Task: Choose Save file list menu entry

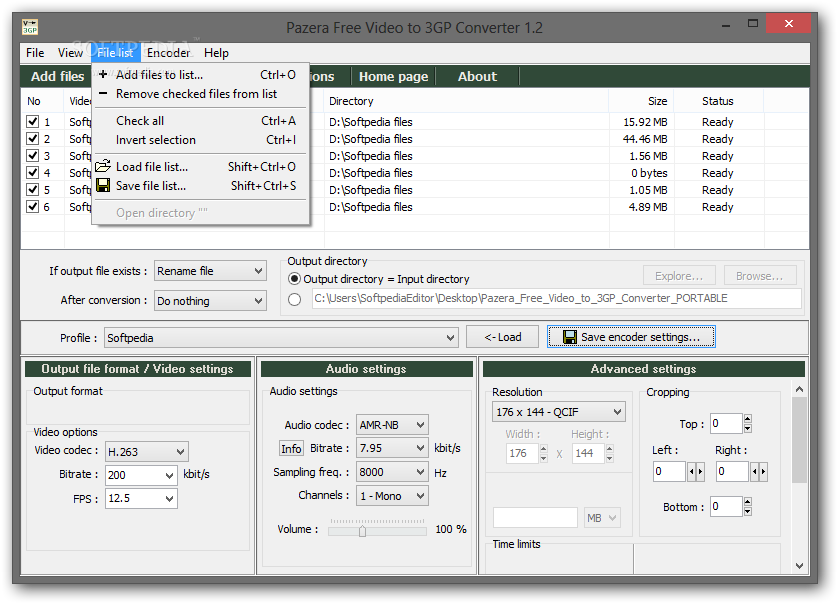Action: click(200, 185)
